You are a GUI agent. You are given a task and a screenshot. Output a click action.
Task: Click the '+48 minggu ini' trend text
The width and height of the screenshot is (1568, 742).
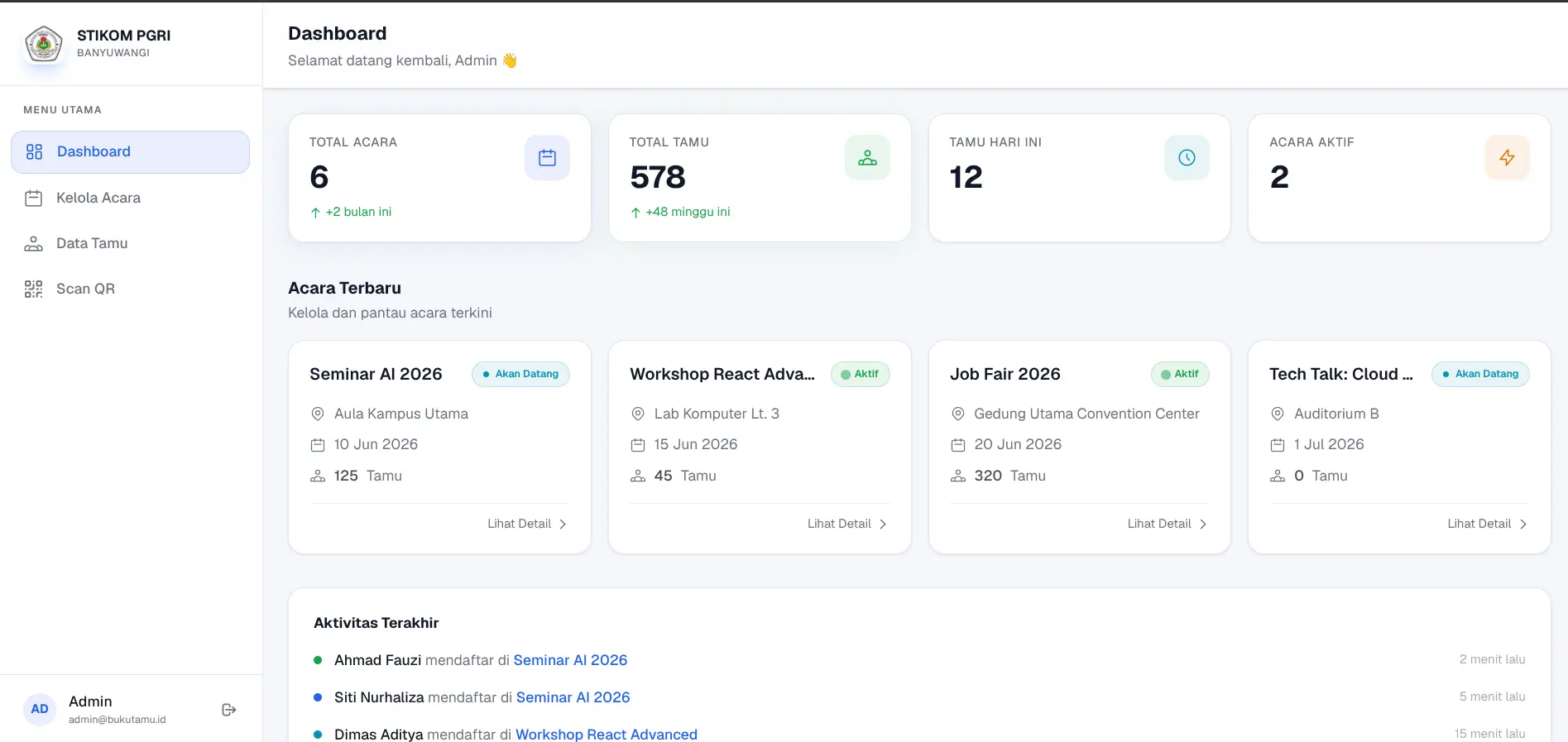click(688, 212)
